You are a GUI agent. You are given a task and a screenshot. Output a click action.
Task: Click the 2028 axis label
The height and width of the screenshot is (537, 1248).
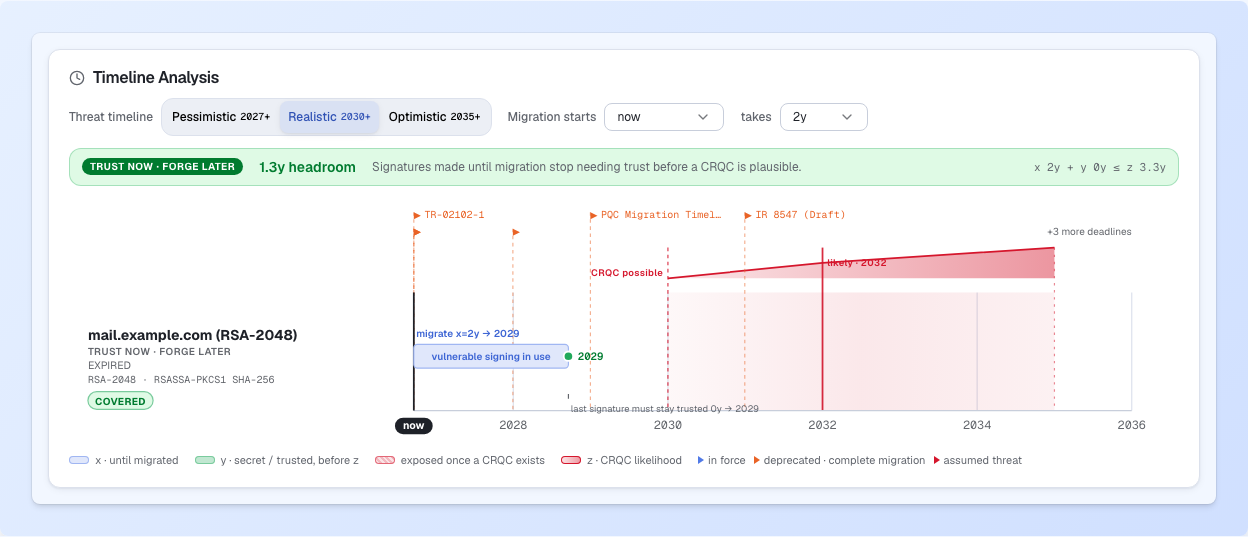513,425
